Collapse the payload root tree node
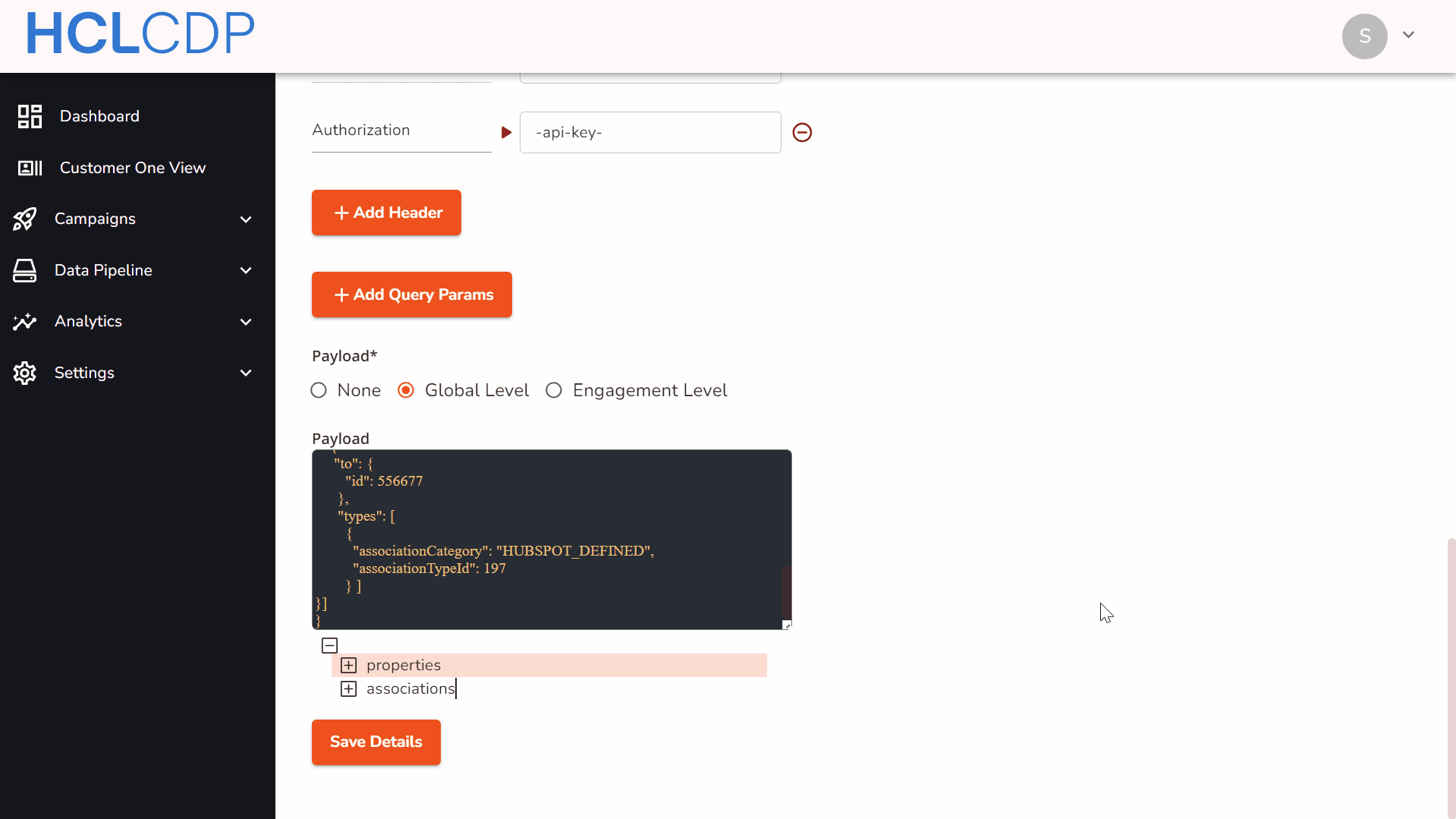Image resolution: width=1456 pixels, height=819 pixels. pyautogui.click(x=329, y=646)
